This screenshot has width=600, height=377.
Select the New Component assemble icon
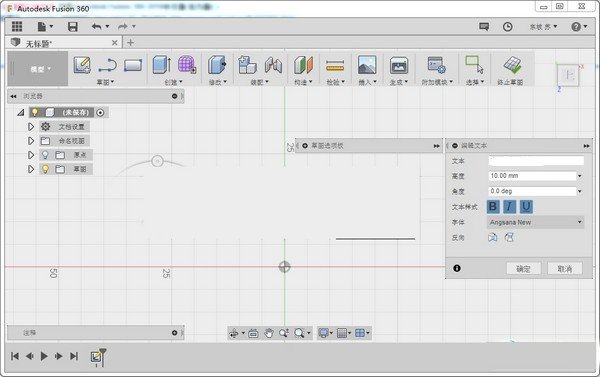click(x=247, y=64)
